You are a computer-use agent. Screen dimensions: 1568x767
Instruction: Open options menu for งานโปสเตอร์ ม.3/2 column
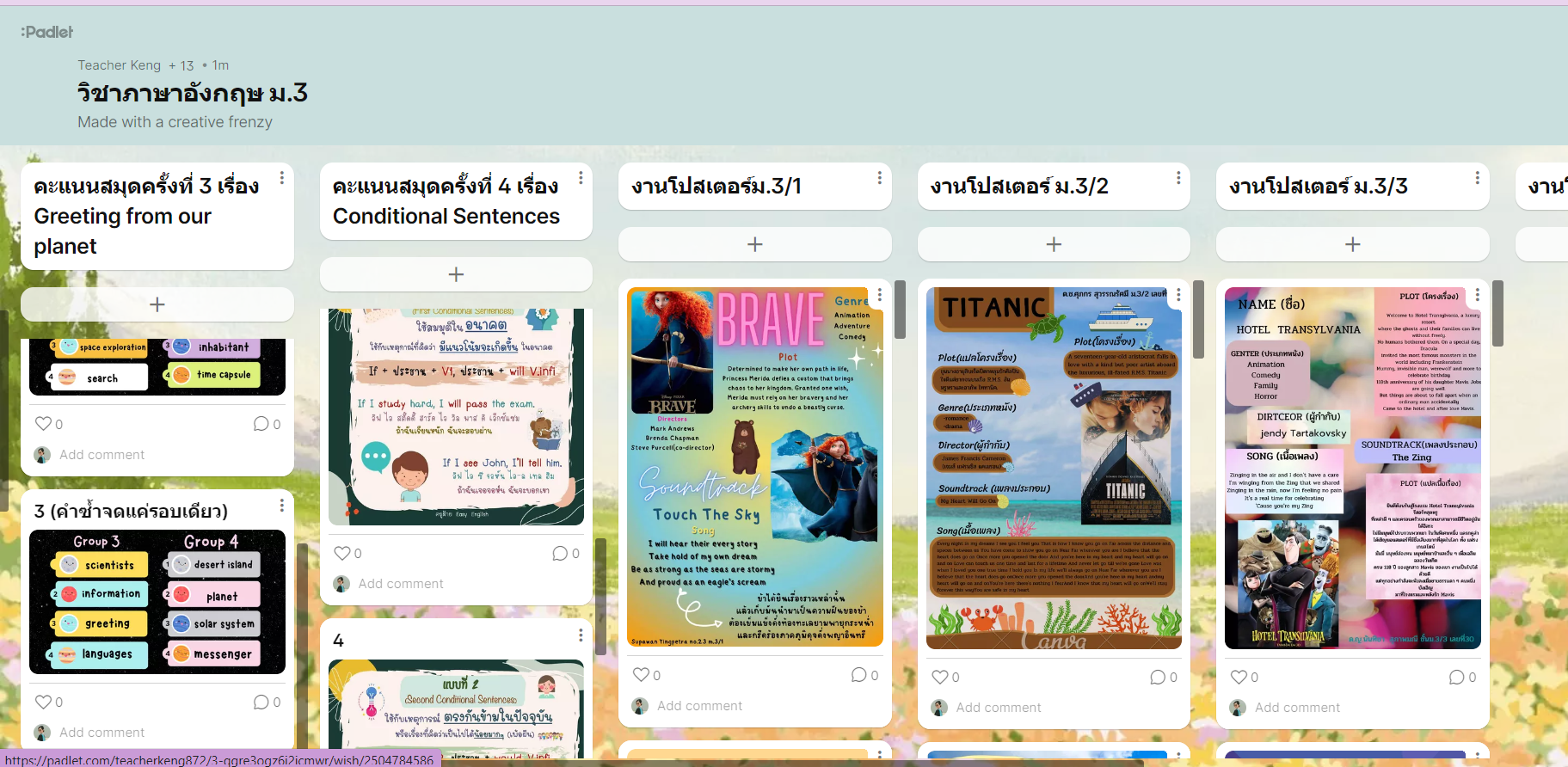tap(1178, 177)
